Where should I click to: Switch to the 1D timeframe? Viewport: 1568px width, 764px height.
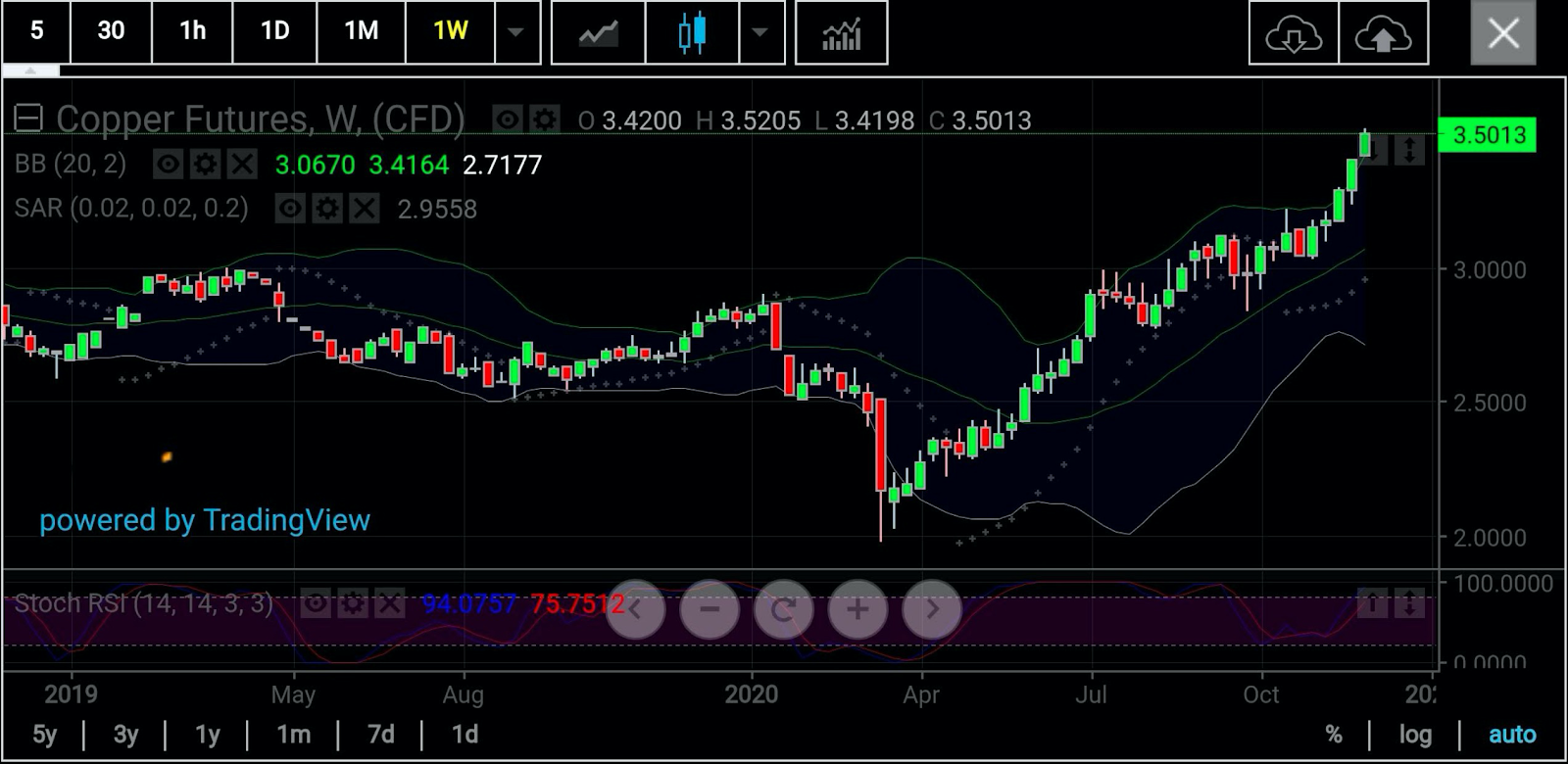coord(274,31)
